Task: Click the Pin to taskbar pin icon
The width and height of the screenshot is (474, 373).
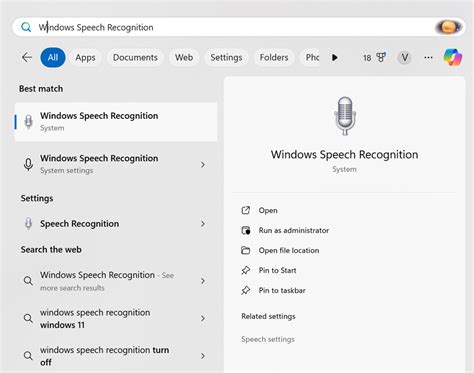Action: 246,290
